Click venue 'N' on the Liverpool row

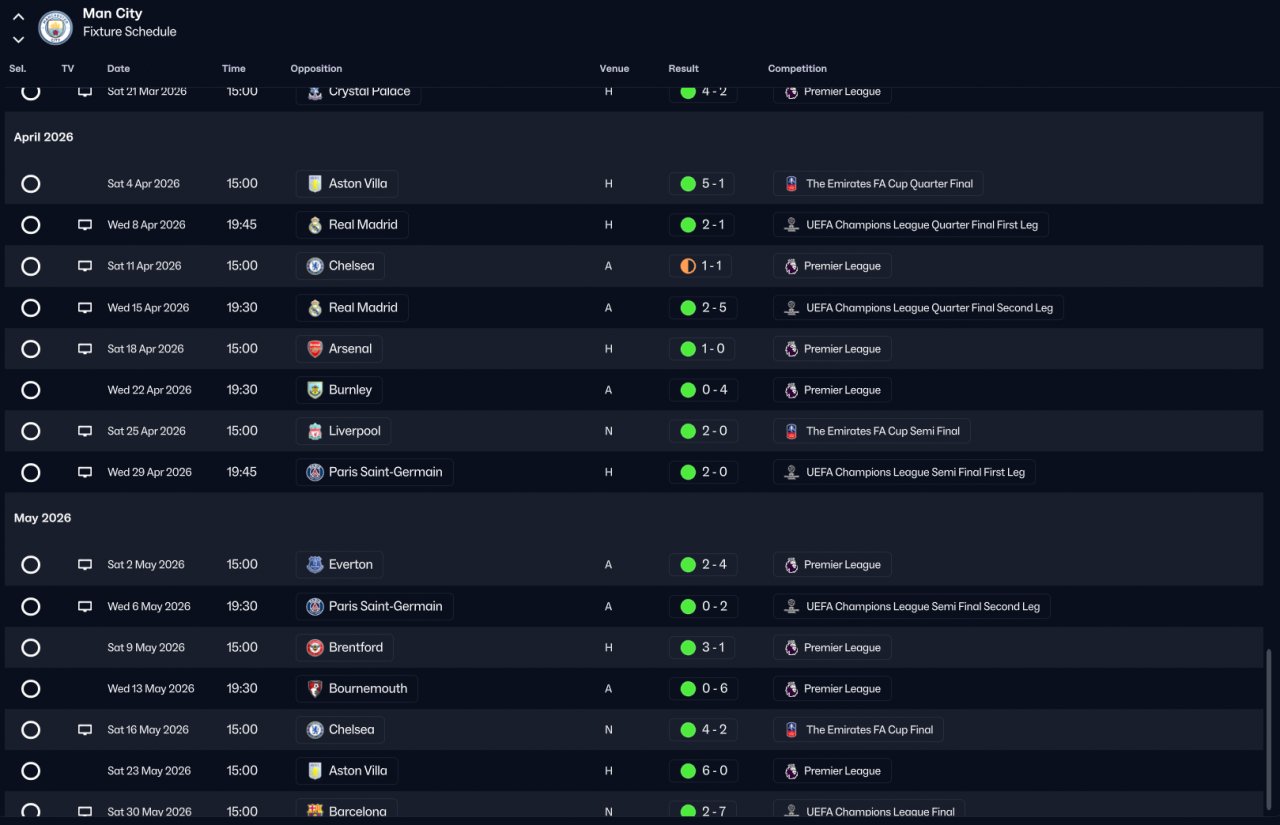(609, 431)
